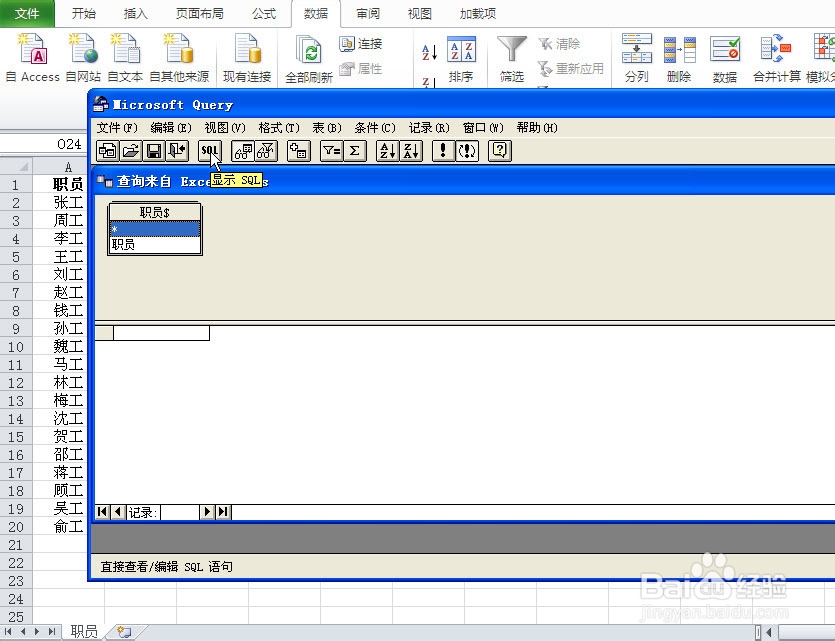This screenshot has width=835, height=641.
Task: Click insert new worksheet tab icon
Action: click(125, 631)
